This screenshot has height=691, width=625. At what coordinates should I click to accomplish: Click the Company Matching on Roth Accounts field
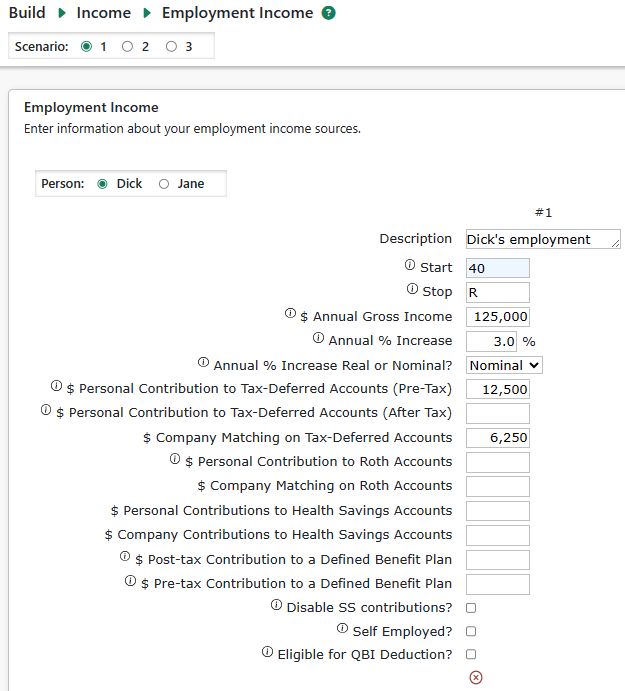[498, 486]
